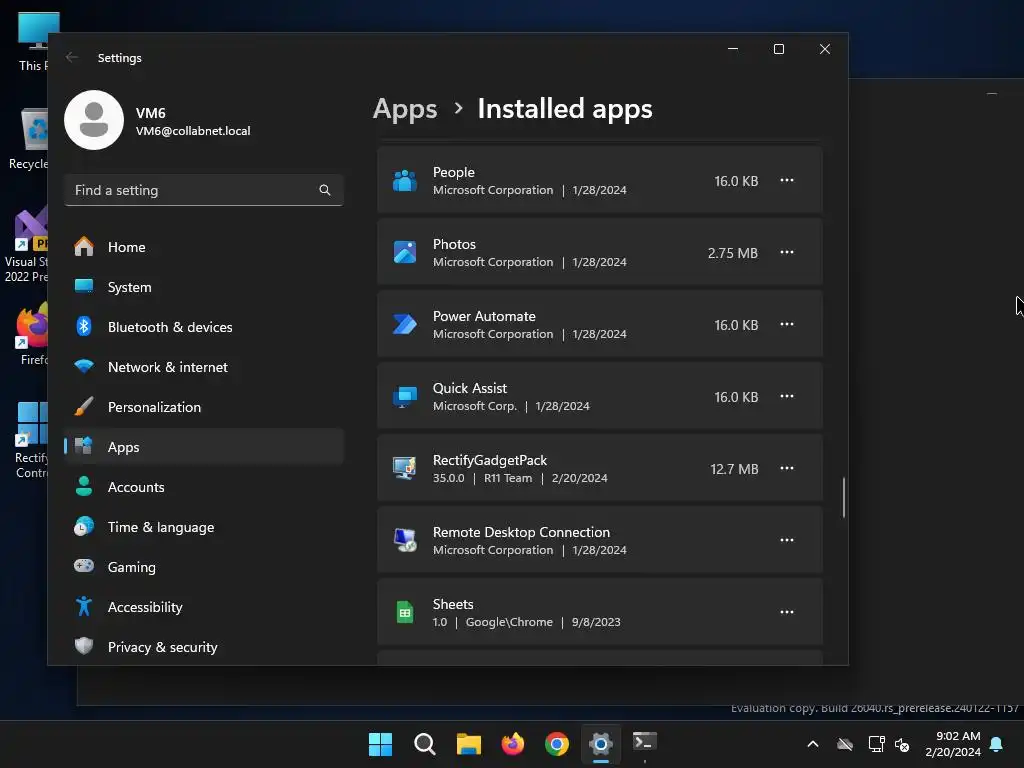Click the search magnifier in Find a setting
Image resolution: width=1024 pixels, height=768 pixels.
coord(325,190)
